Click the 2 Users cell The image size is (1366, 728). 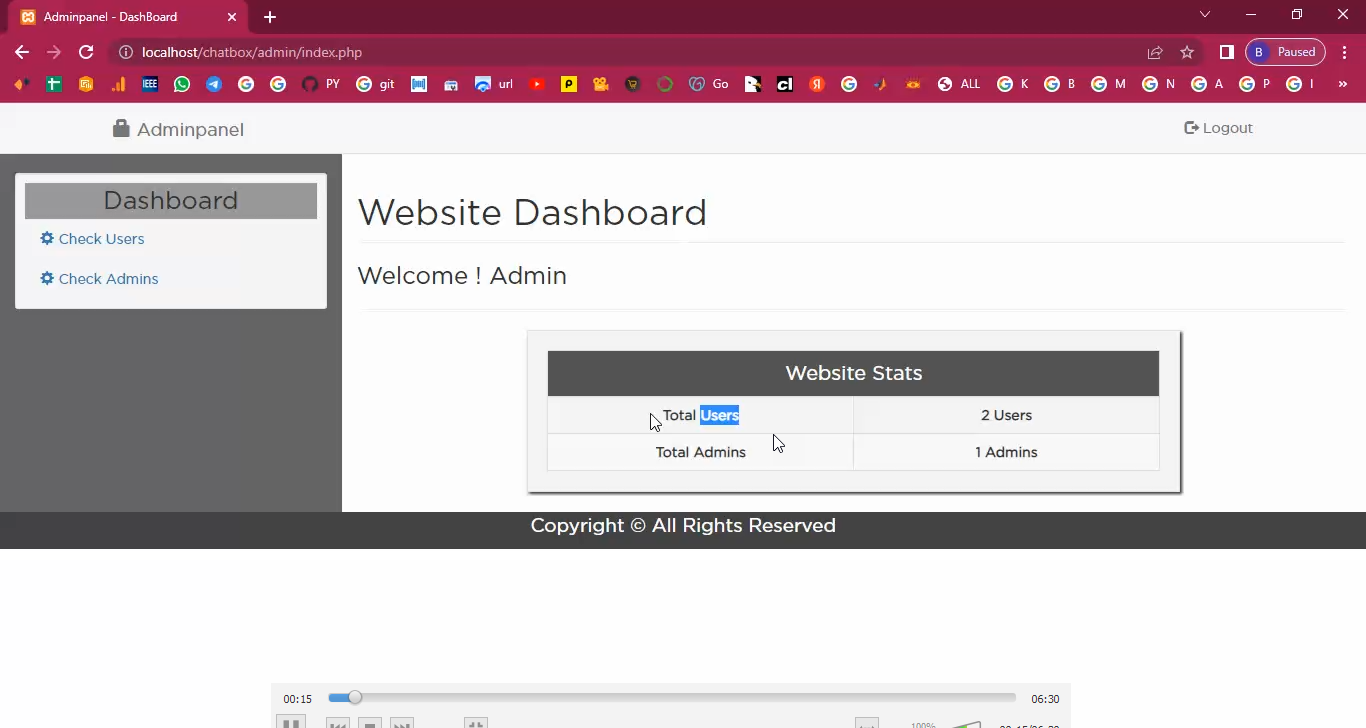pos(1006,415)
